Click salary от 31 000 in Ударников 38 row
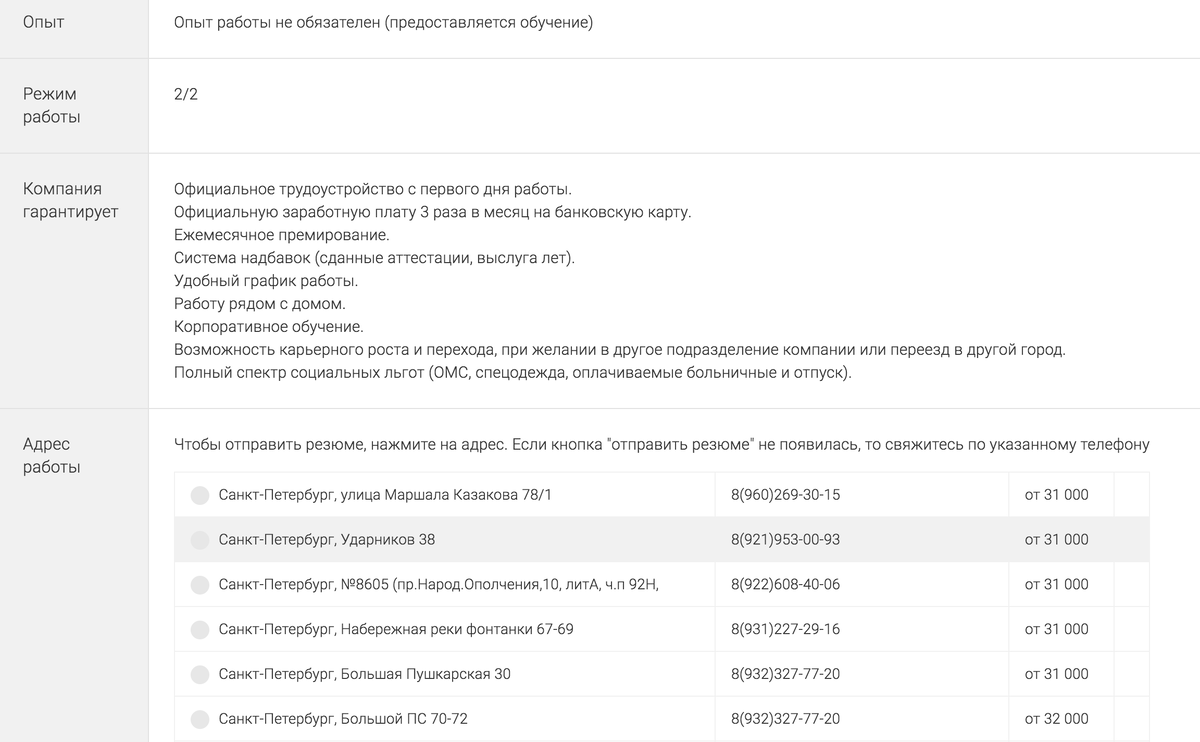The width and height of the screenshot is (1200, 742). [x=1056, y=540]
